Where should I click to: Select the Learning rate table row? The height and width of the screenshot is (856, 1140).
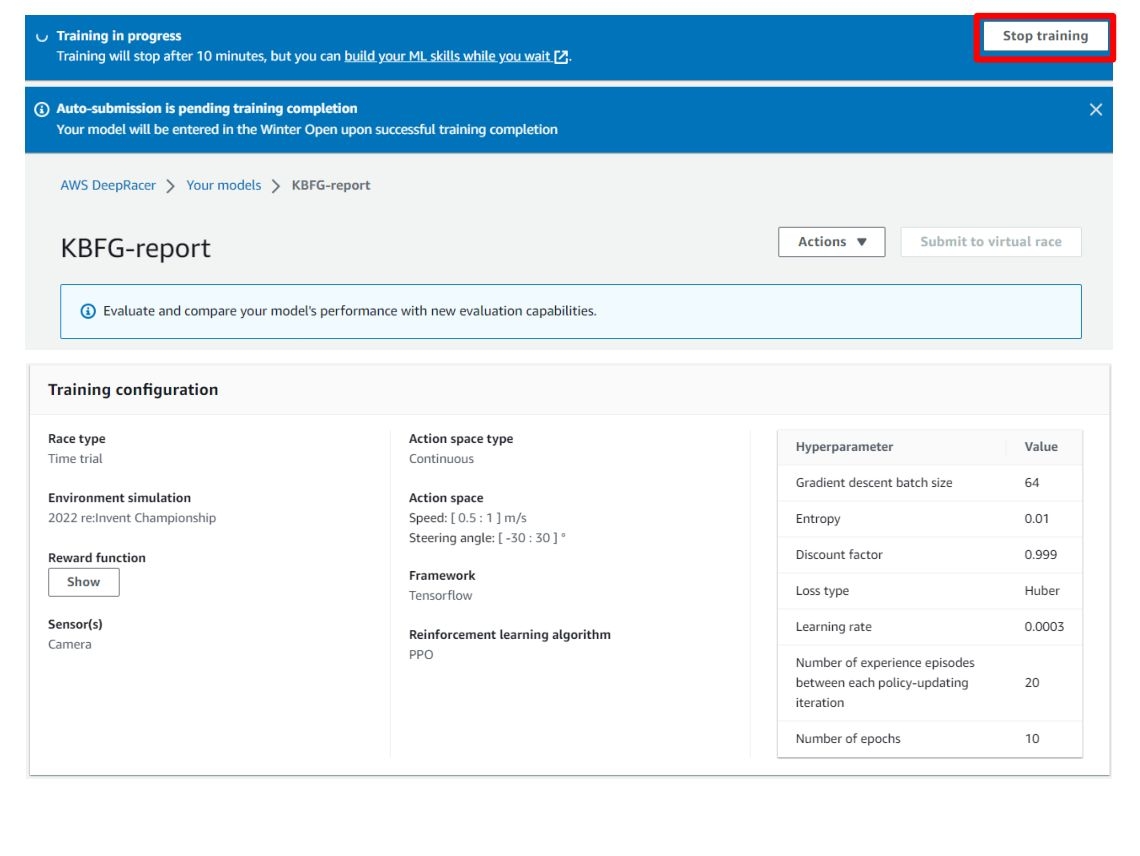(929, 627)
